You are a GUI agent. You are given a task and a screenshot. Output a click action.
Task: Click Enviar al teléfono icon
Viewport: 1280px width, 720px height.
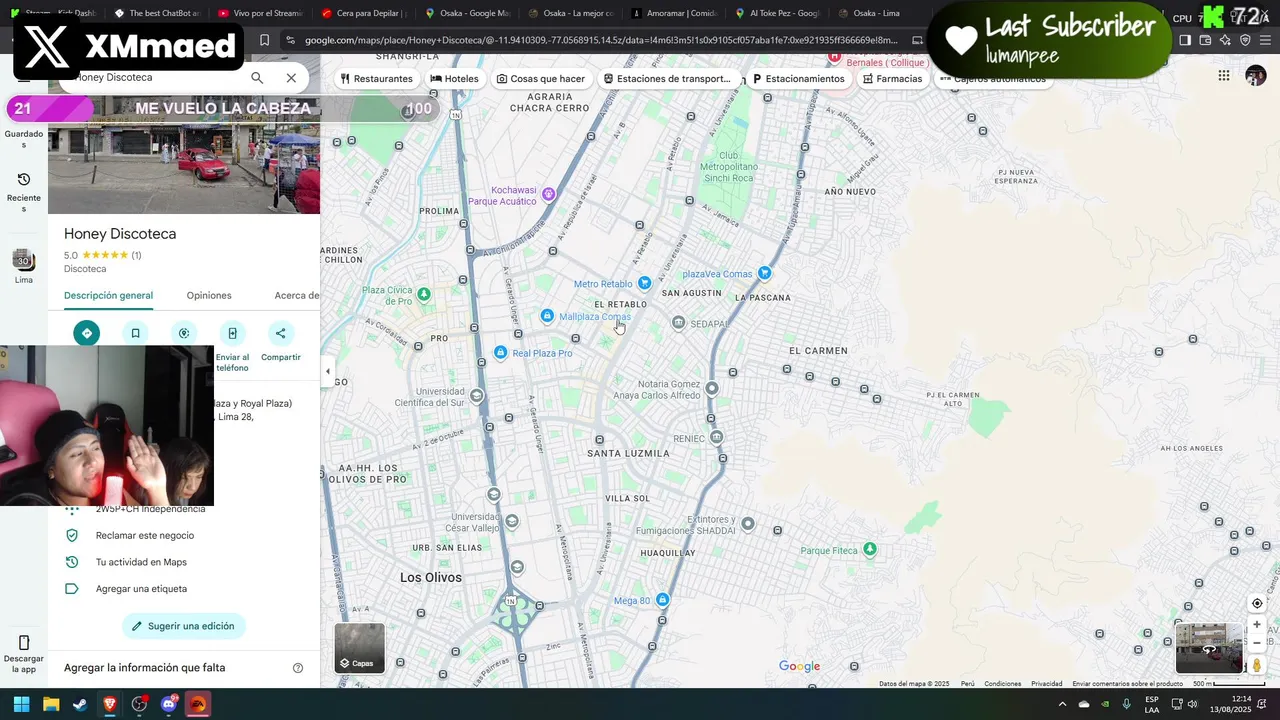[x=232, y=333]
